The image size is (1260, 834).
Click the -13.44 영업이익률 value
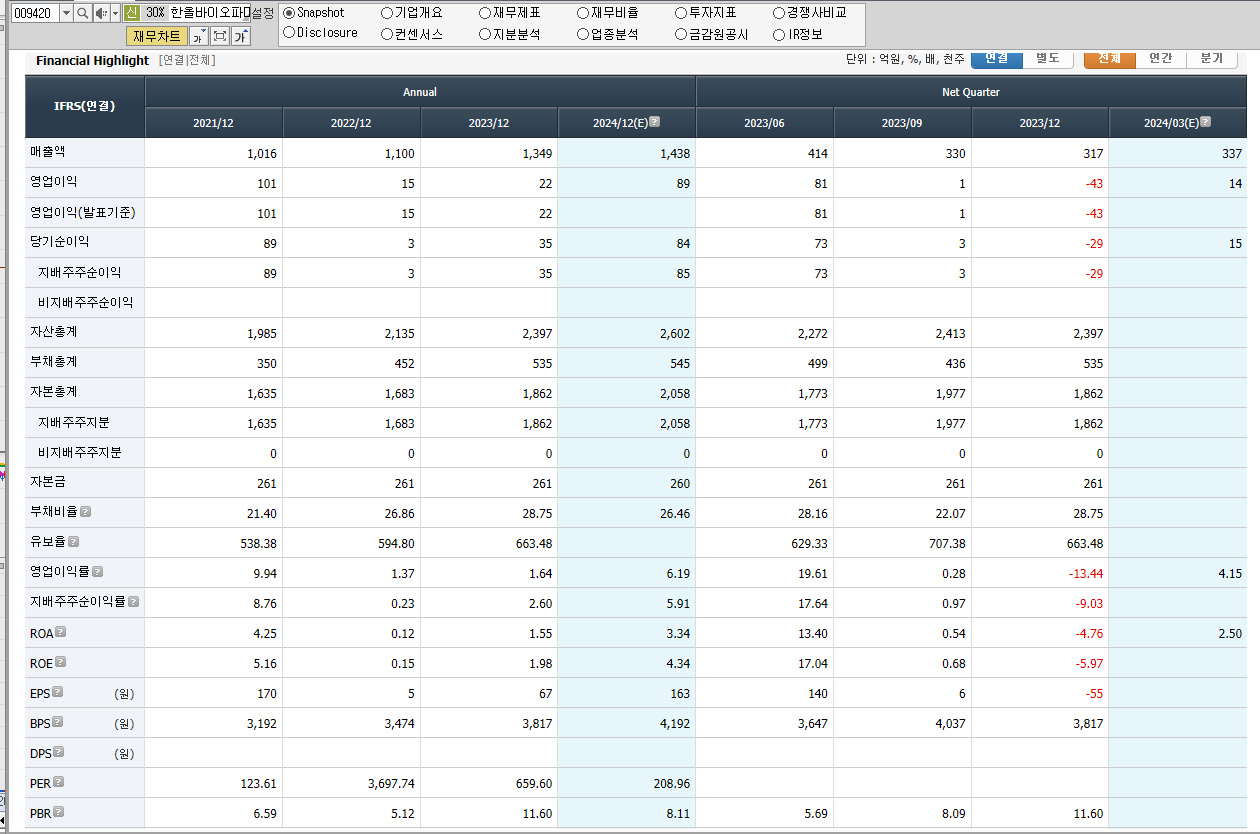tap(1084, 574)
